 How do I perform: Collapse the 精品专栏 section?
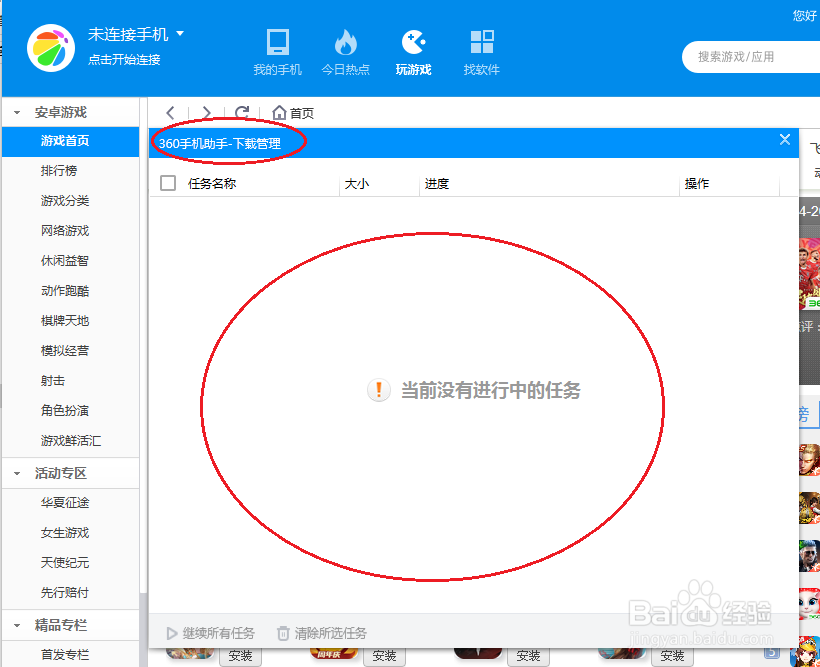tap(17, 625)
